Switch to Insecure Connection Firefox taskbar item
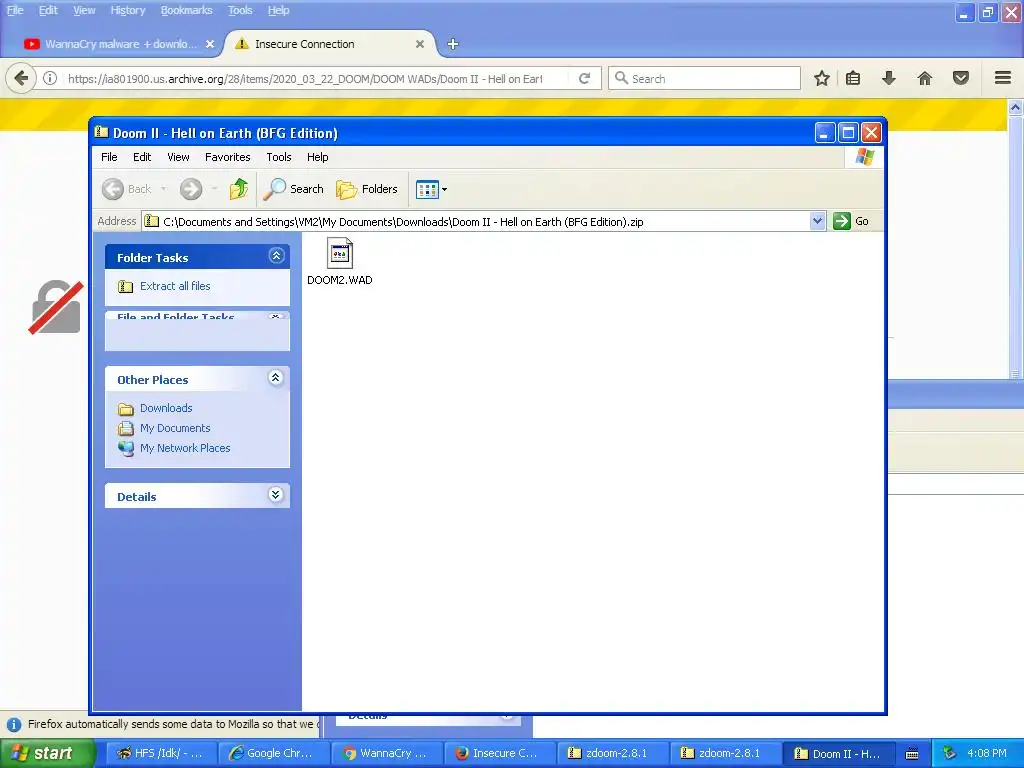 pos(498,753)
